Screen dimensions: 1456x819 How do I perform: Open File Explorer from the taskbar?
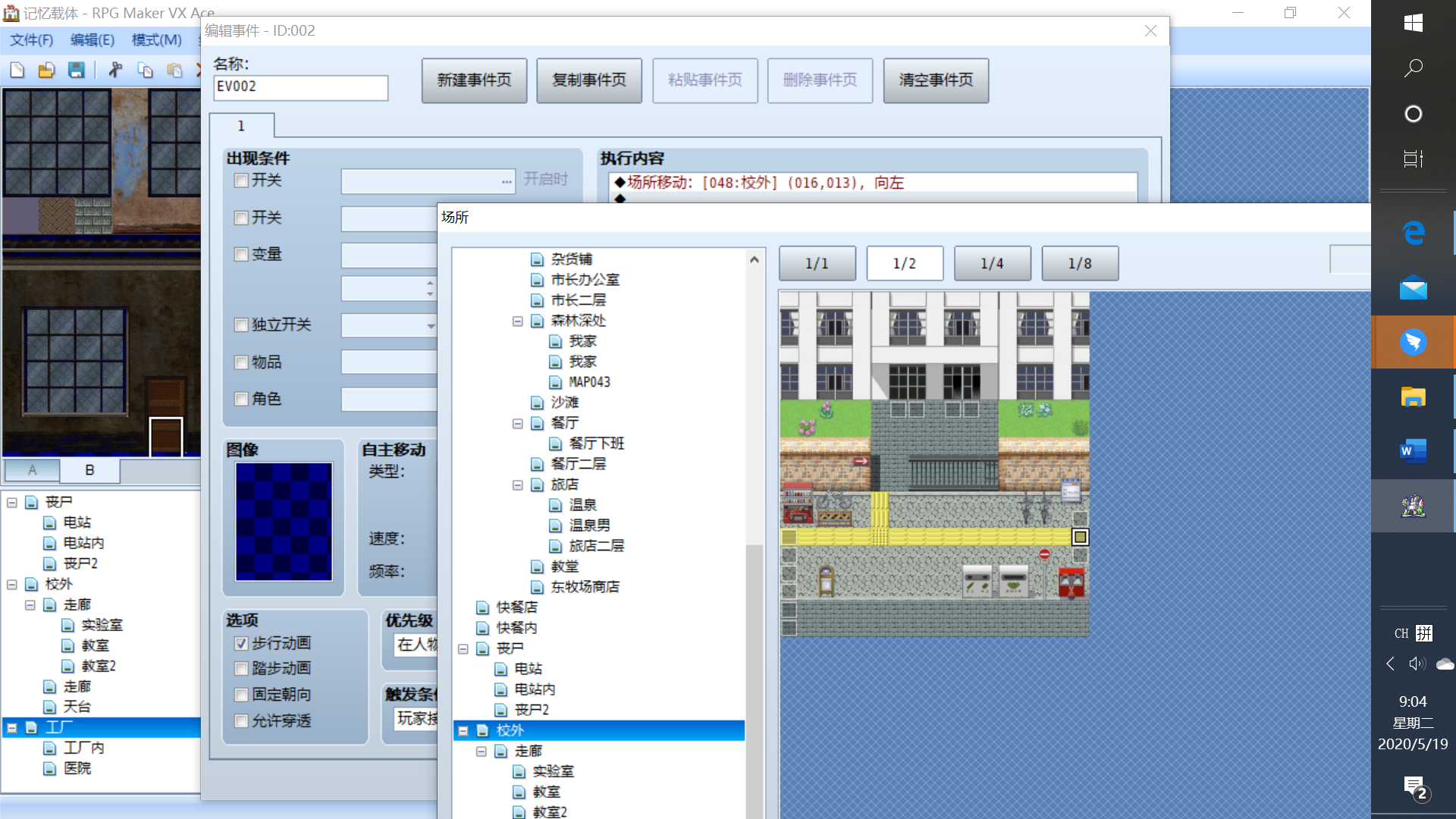tap(1413, 397)
